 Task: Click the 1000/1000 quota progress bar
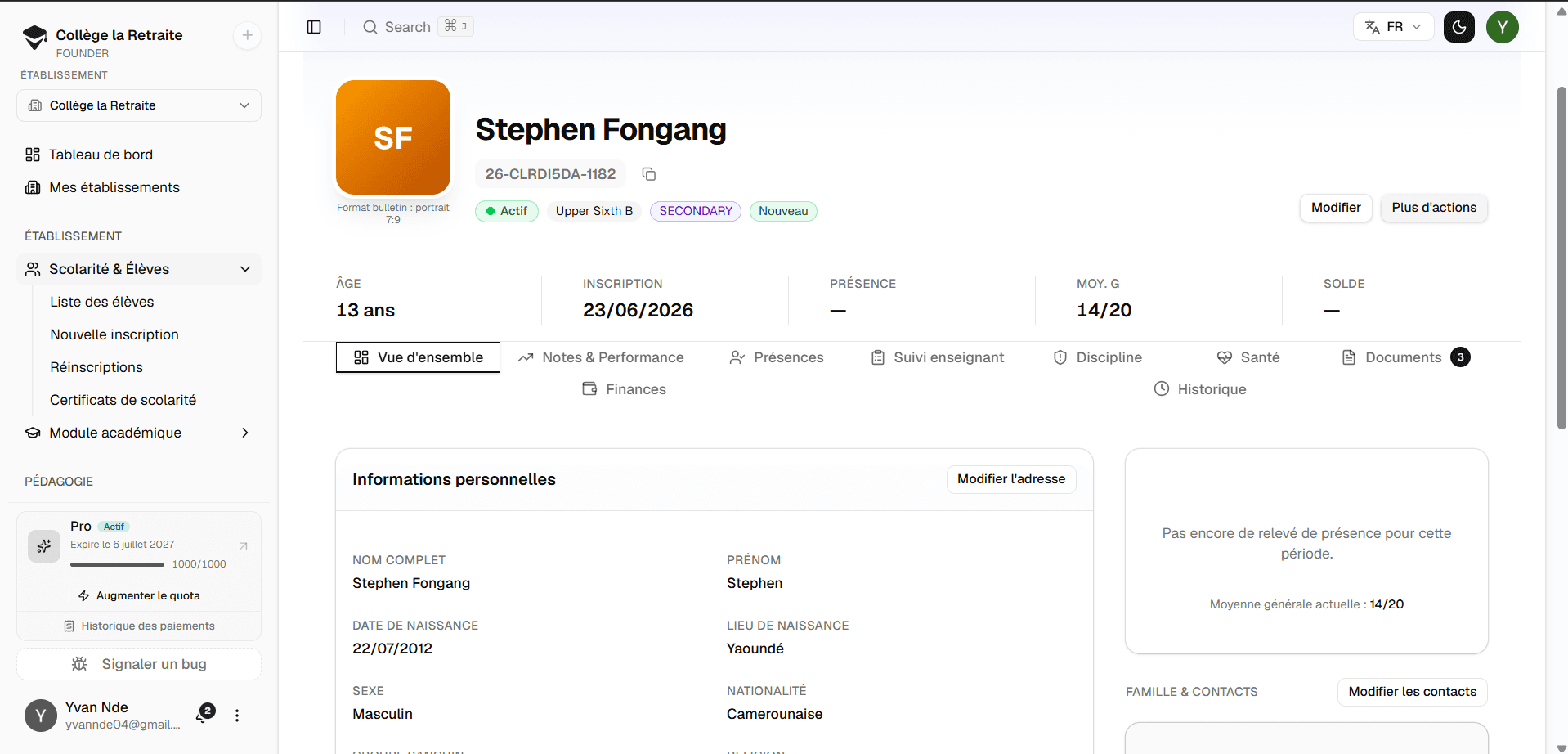(x=117, y=564)
